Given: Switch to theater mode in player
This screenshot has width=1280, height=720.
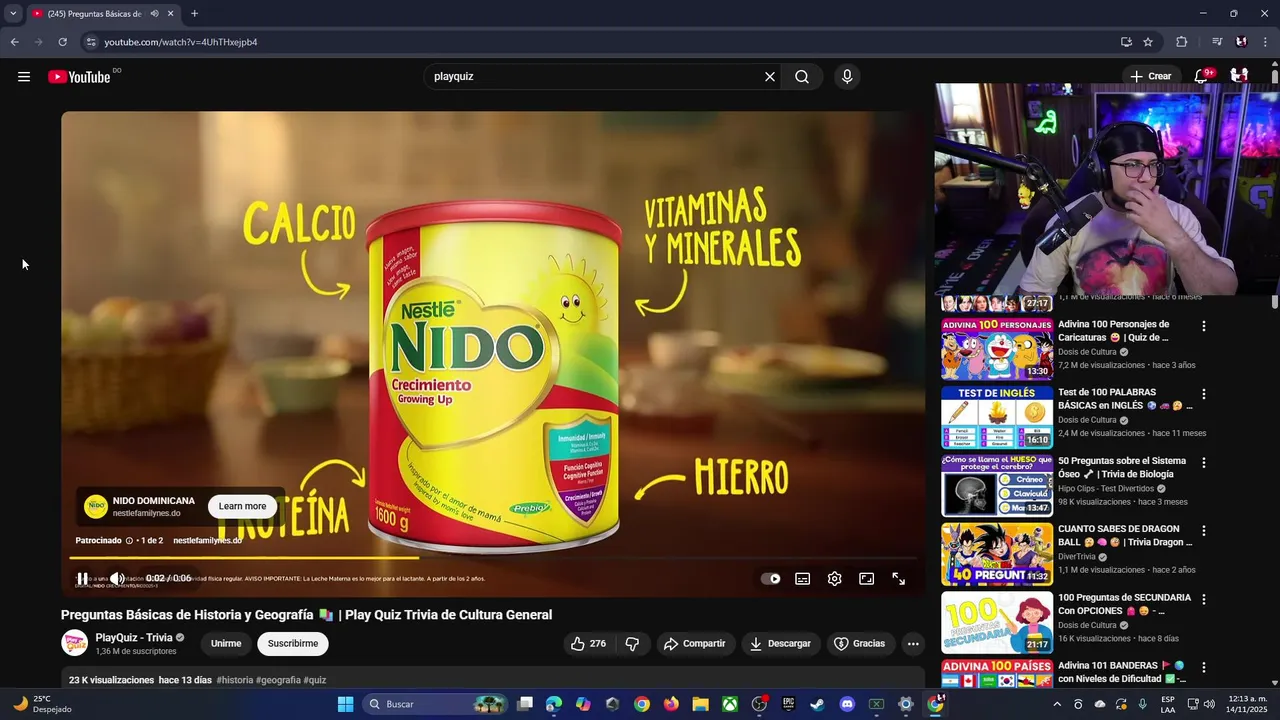Looking at the screenshot, I should coord(867,578).
